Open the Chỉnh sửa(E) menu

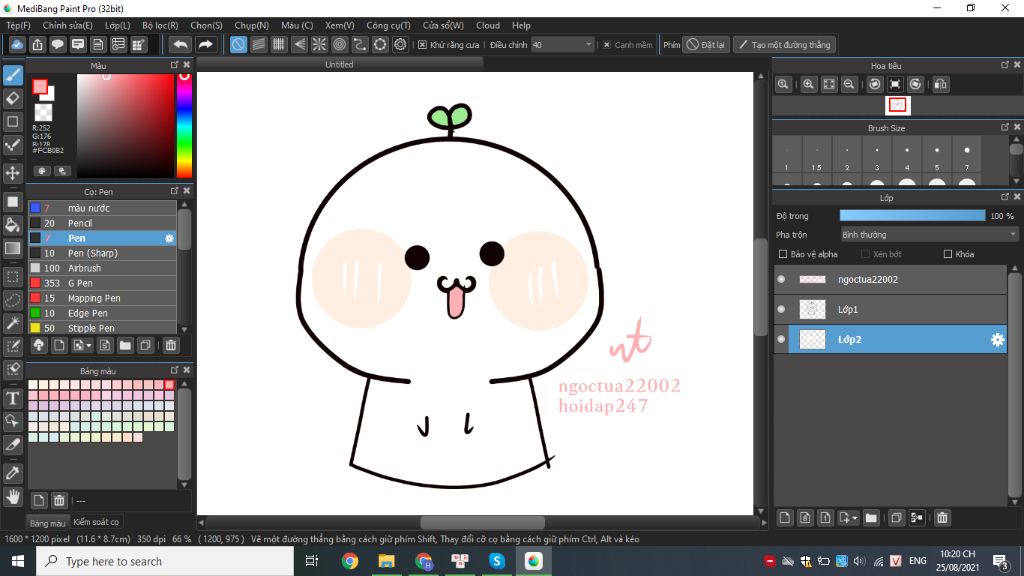tap(67, 25)
